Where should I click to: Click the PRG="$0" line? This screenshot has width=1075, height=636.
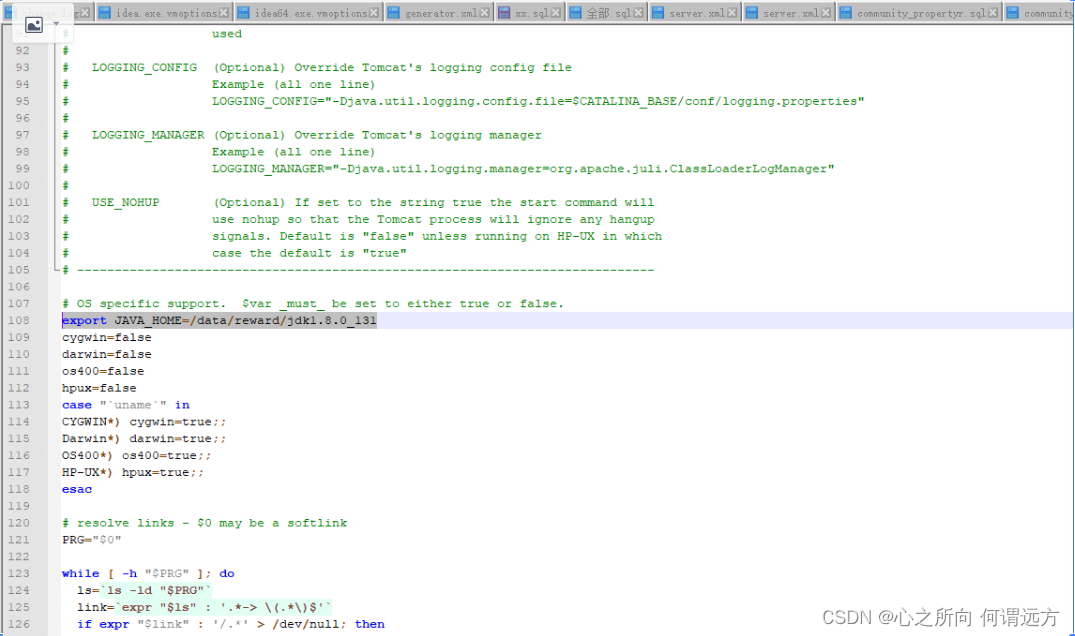coord(91,539)
